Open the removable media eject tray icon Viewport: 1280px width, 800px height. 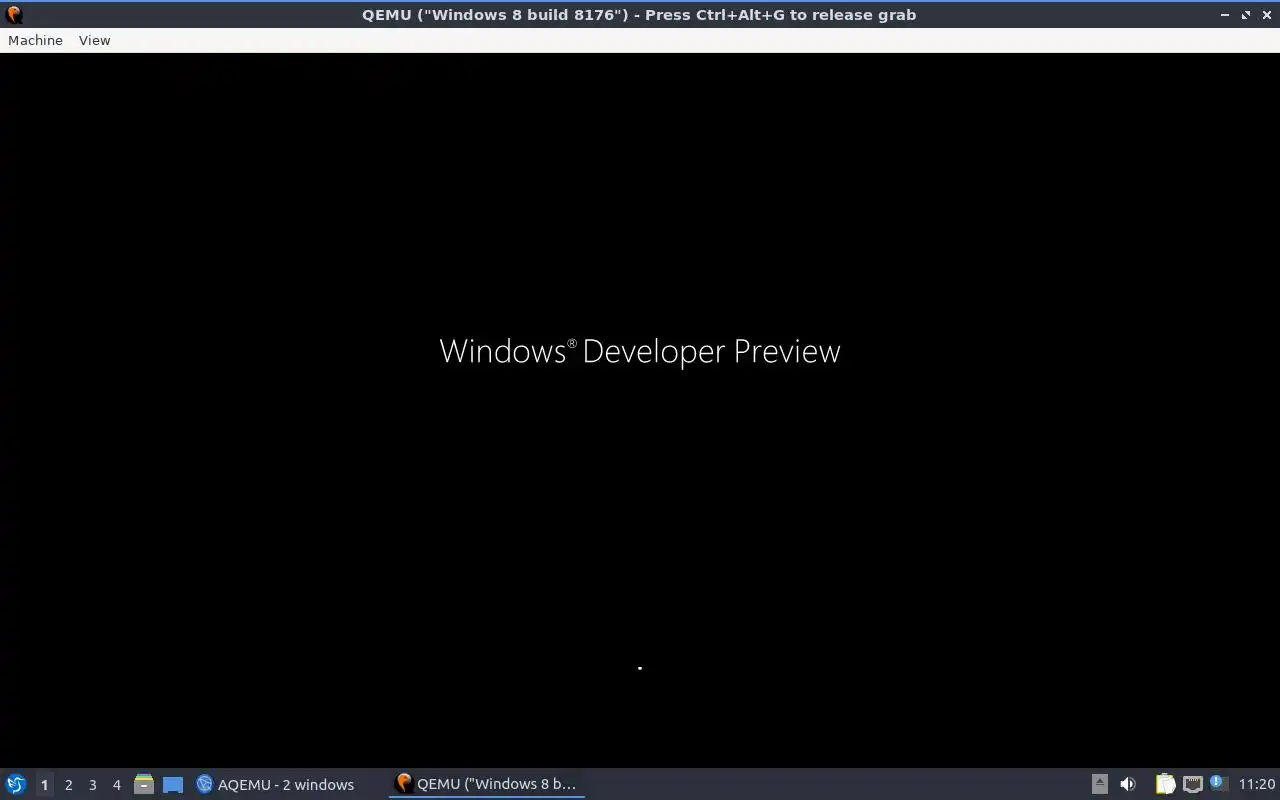(1099, 784)
